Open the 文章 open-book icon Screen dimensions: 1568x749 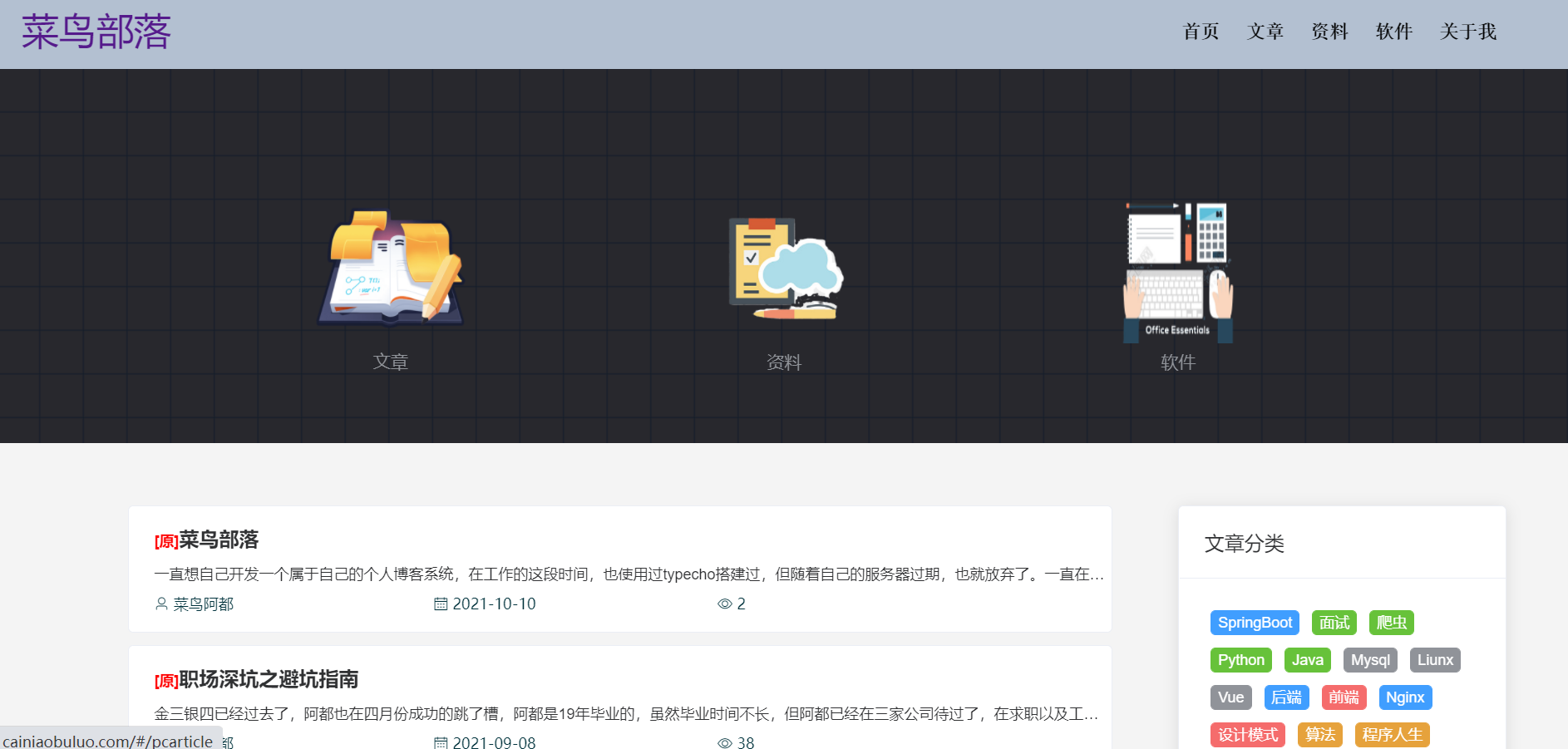tap(391, 266)
